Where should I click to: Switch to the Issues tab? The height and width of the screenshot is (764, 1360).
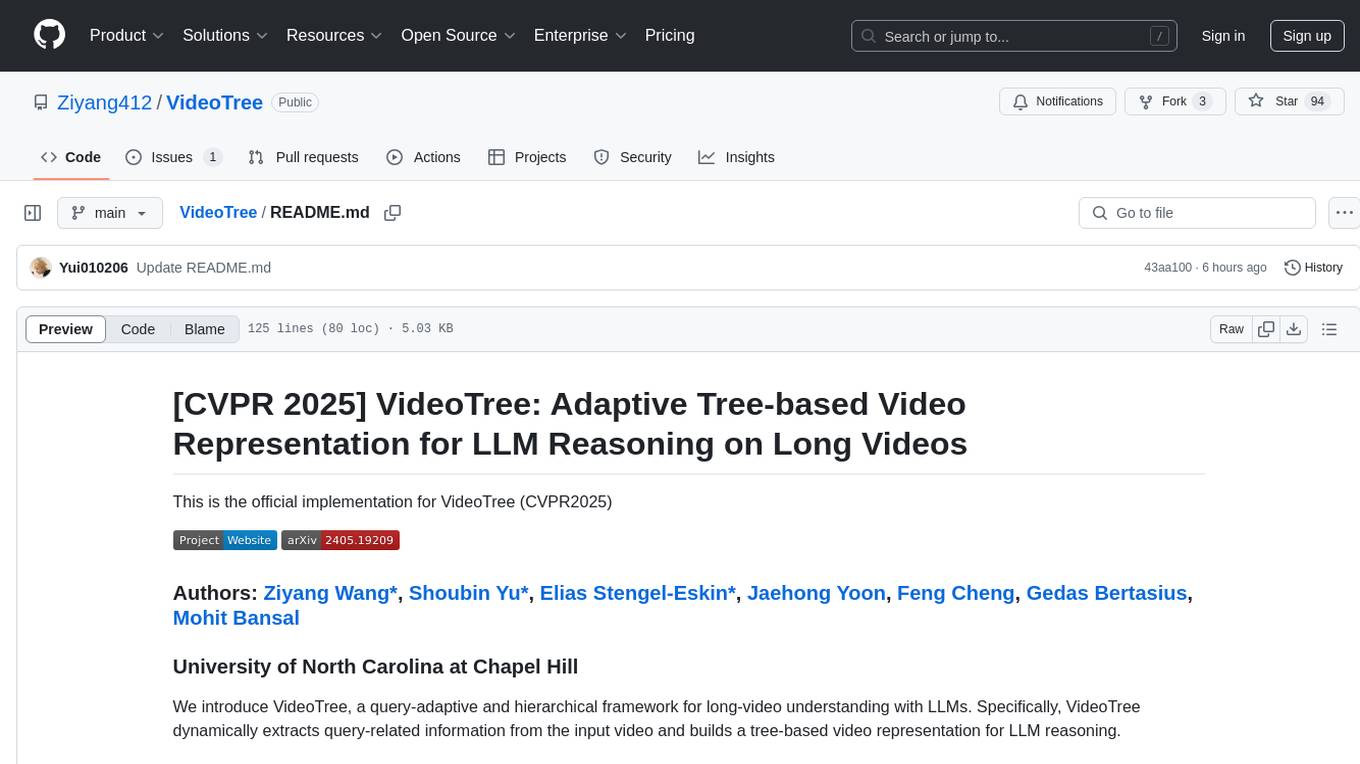173,157
